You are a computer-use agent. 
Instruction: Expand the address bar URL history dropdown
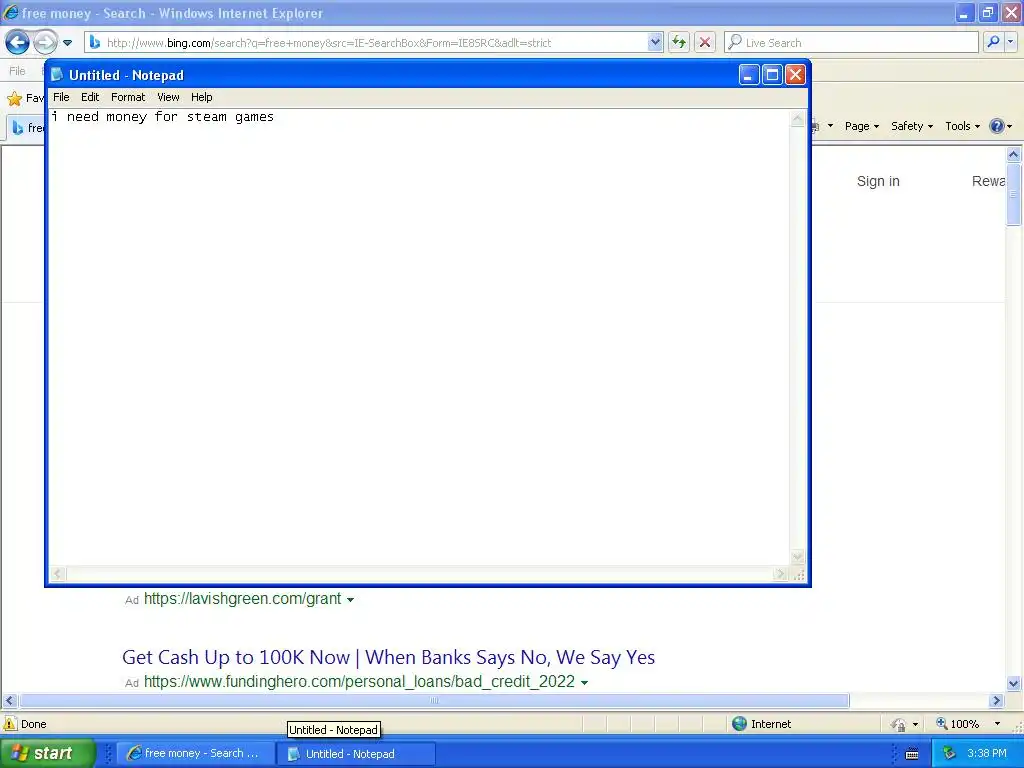pos(655,42)
